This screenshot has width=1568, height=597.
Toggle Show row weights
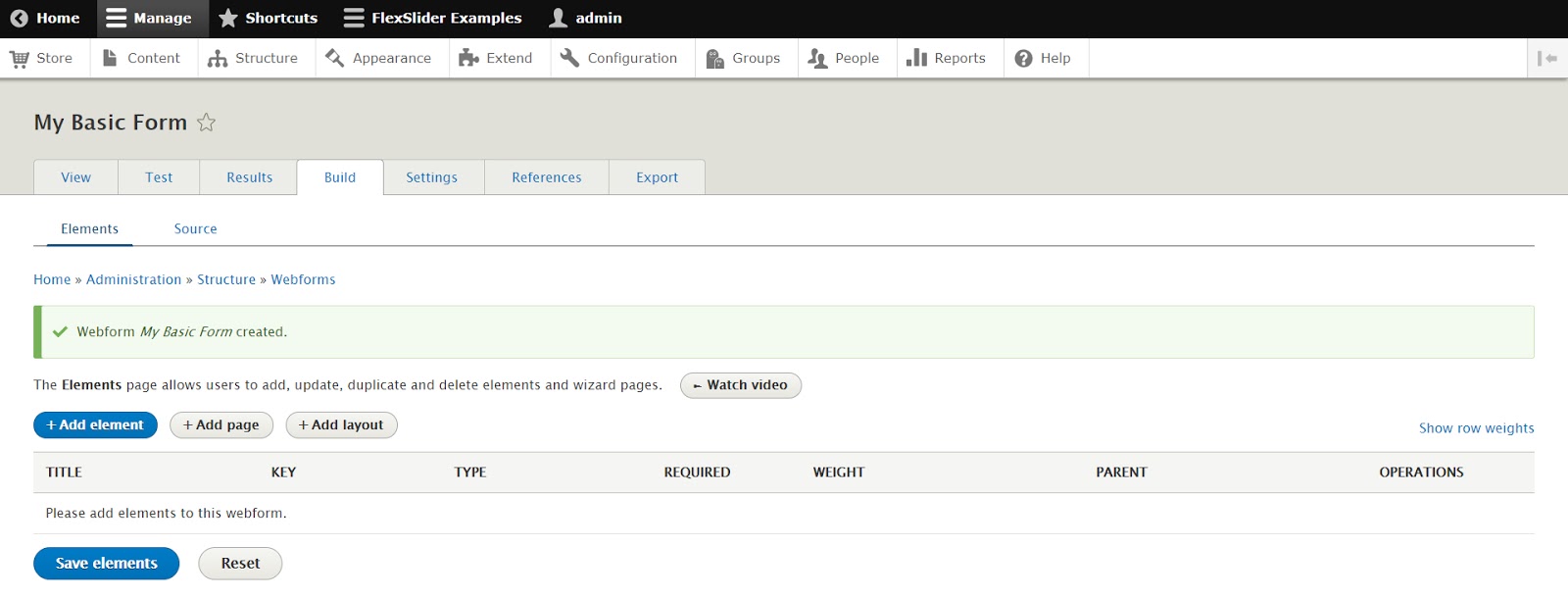point(1476,428)
